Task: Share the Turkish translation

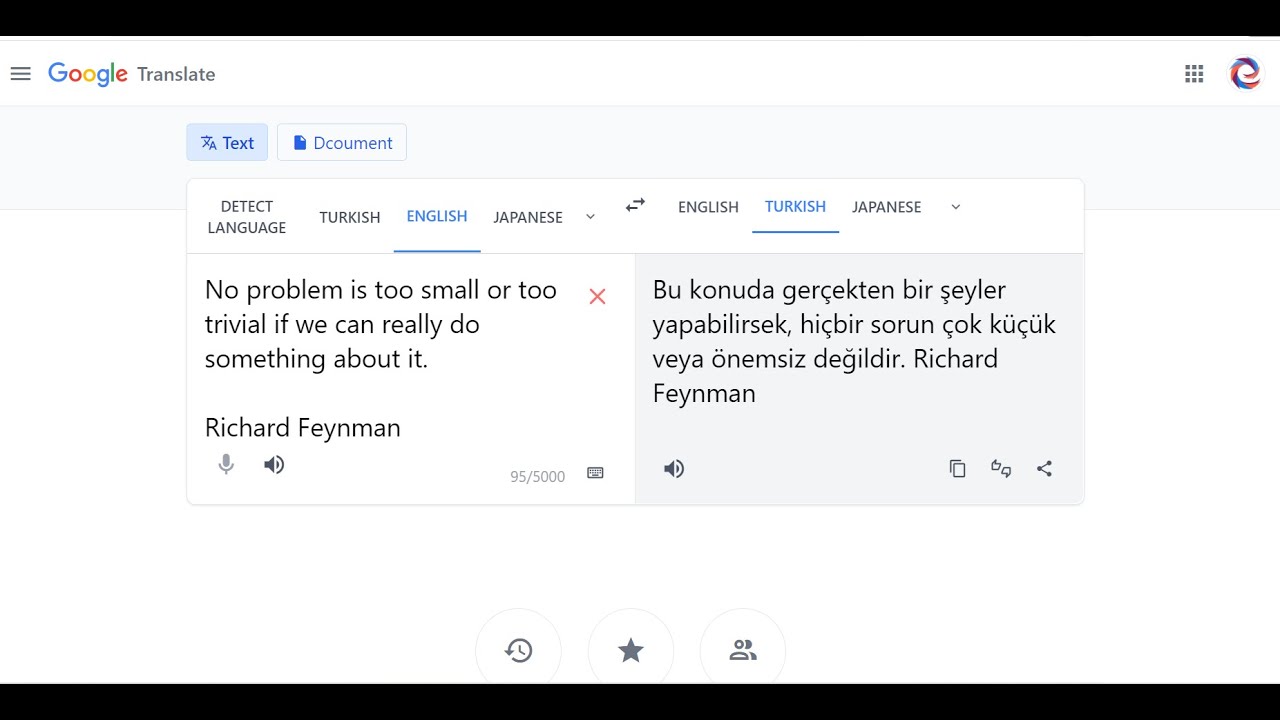Action: (1044, 469)
